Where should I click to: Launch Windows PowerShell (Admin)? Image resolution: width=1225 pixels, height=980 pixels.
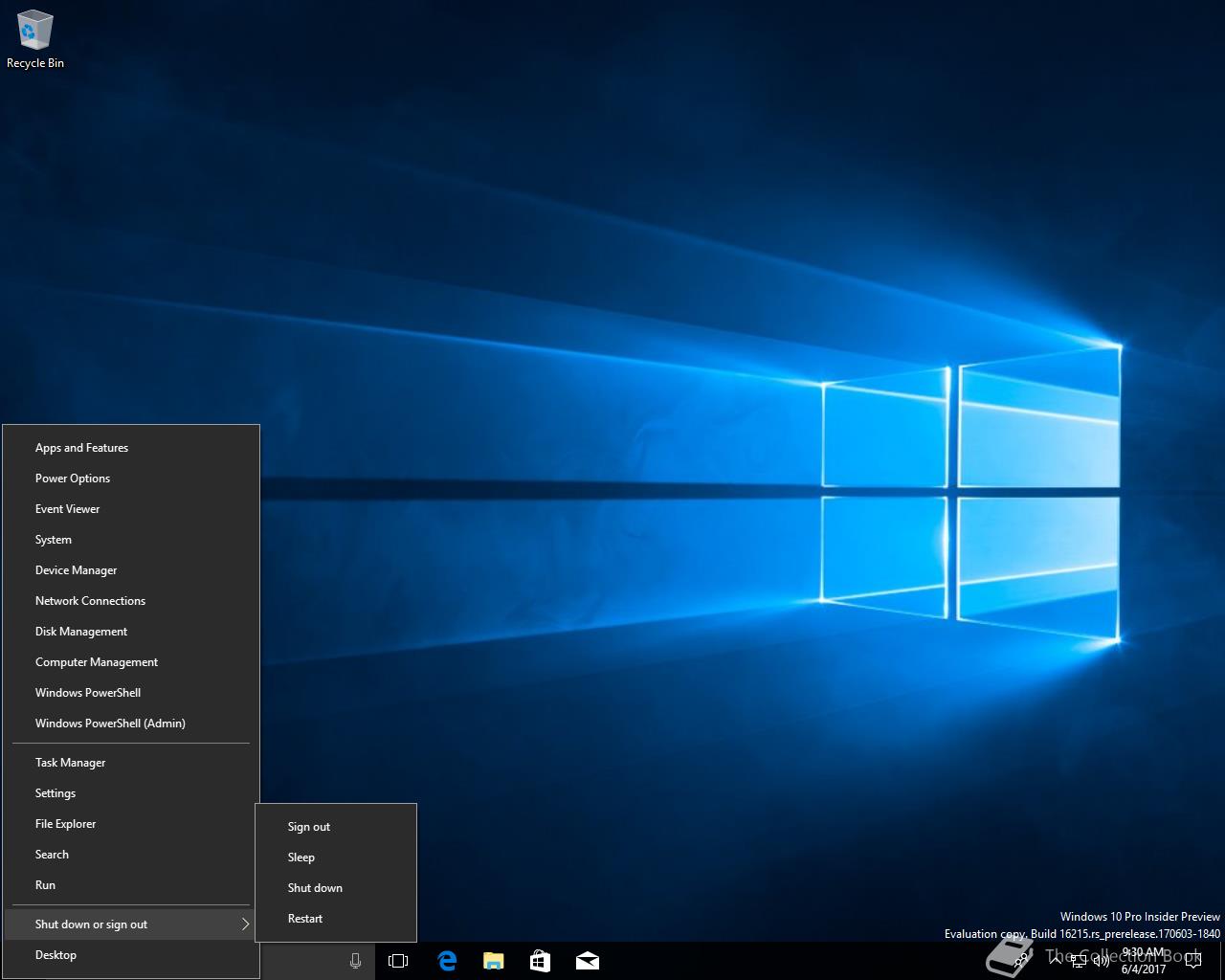coord(131,724)
